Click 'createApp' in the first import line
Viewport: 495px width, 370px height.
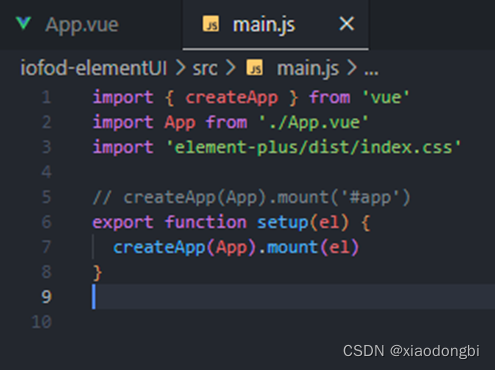coord(232,98)
